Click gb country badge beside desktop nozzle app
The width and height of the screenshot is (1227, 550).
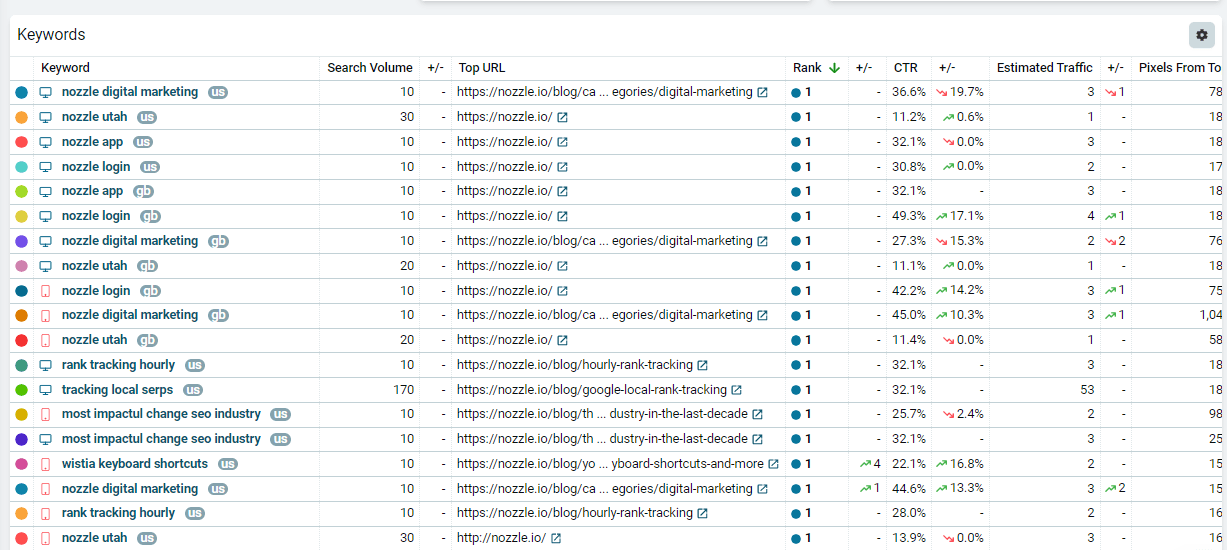pos(144,191)
